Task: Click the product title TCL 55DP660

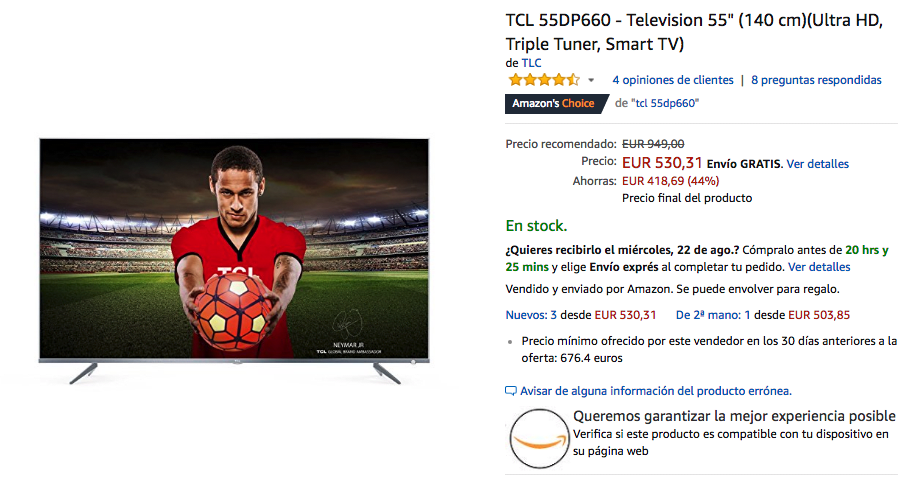Action: pyautogui.click(x=694, y=32)
